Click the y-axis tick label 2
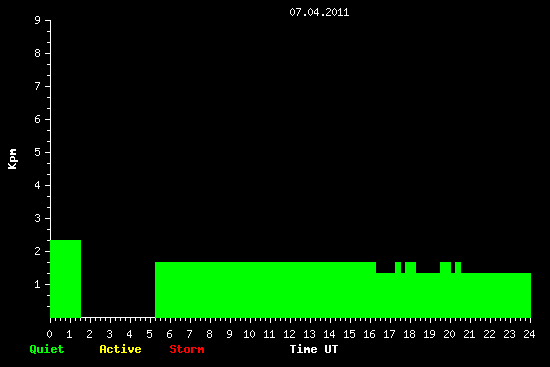Screen dimensions: 550x367 (x=38, y=252)
